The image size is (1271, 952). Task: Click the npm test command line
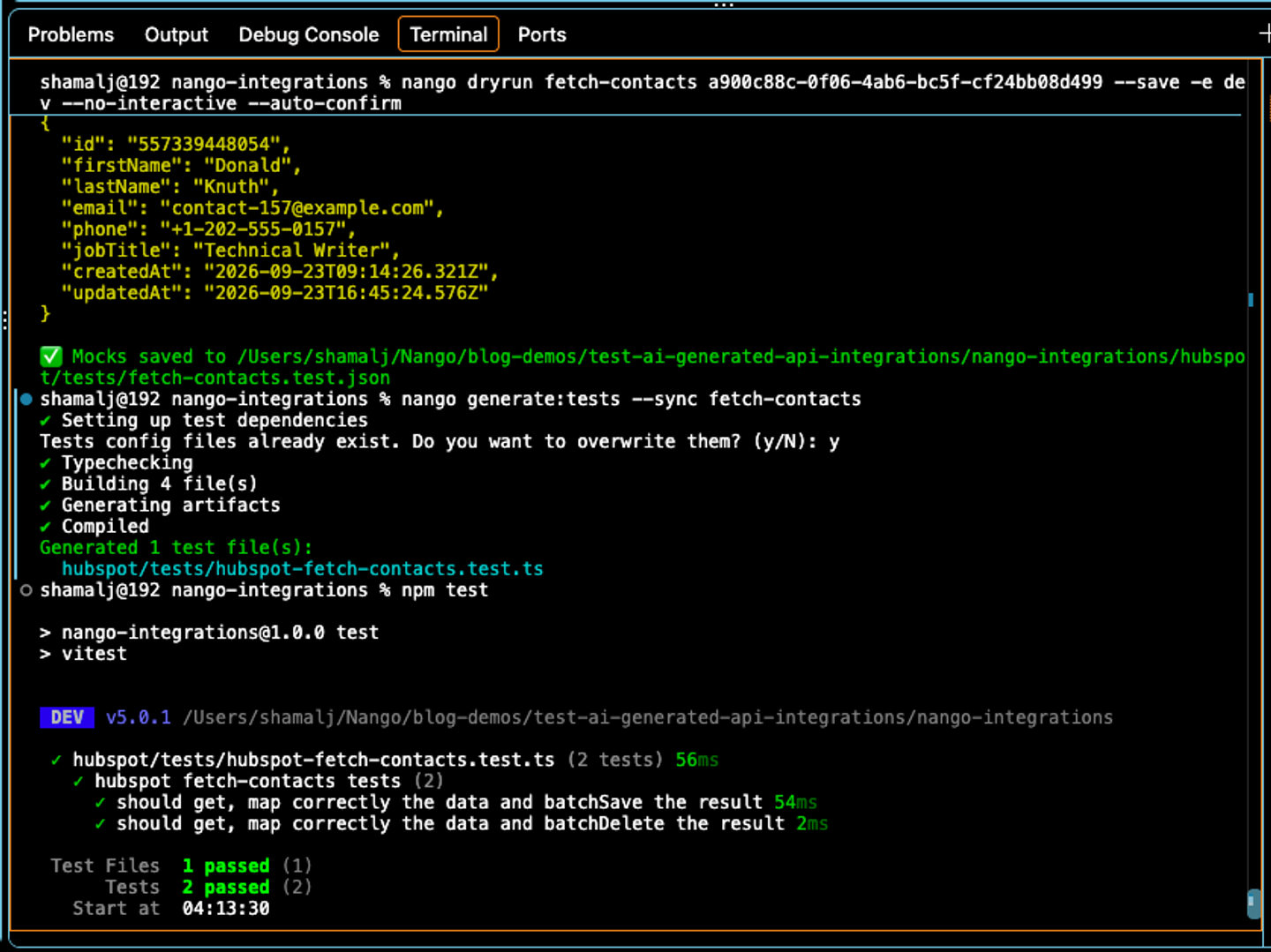tap(264, 590)
